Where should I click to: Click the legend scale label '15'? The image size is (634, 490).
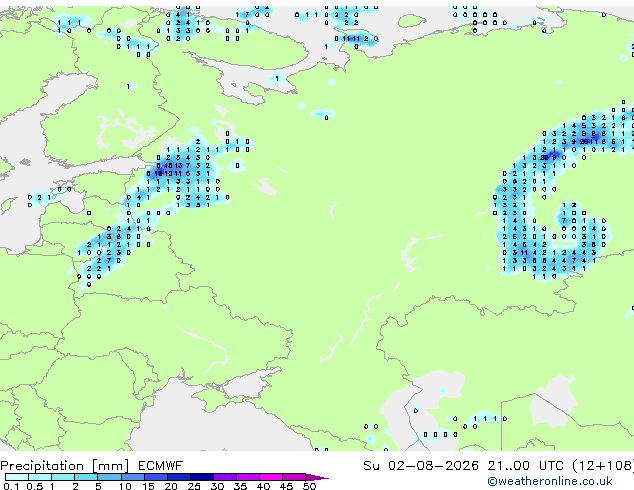pyautogui.click(x=148, y=486)
